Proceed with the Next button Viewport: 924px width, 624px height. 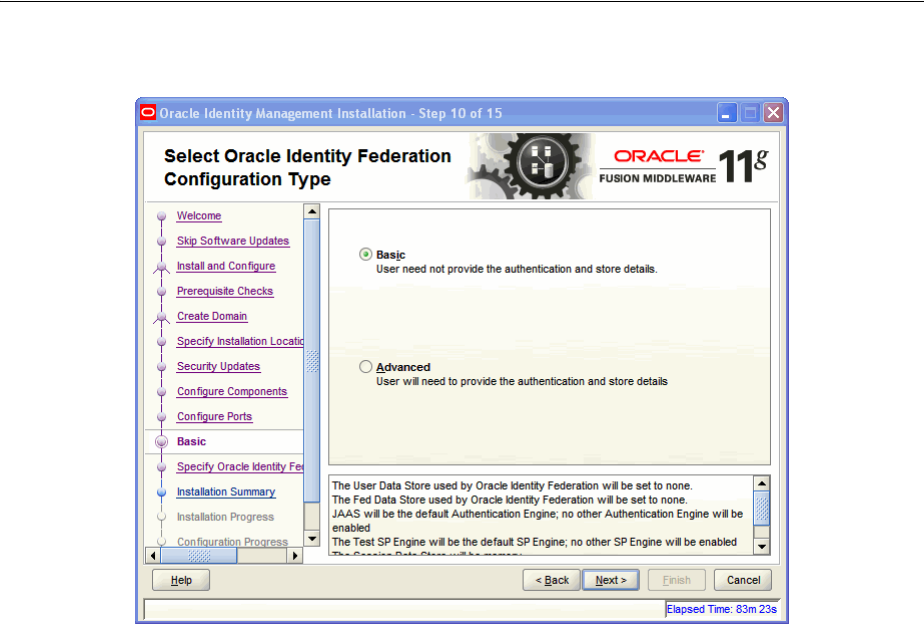(x=611, y=580)
